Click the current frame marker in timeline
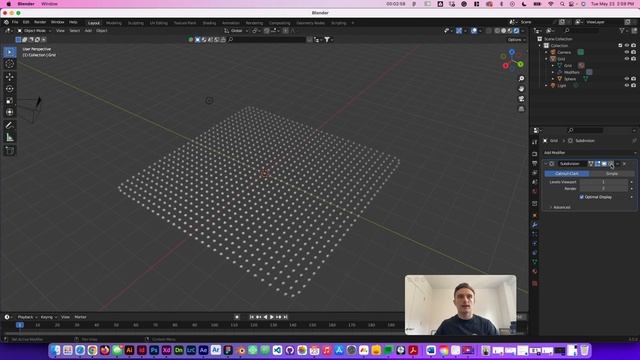Screen dimensions: 640x360 point(20,325)
